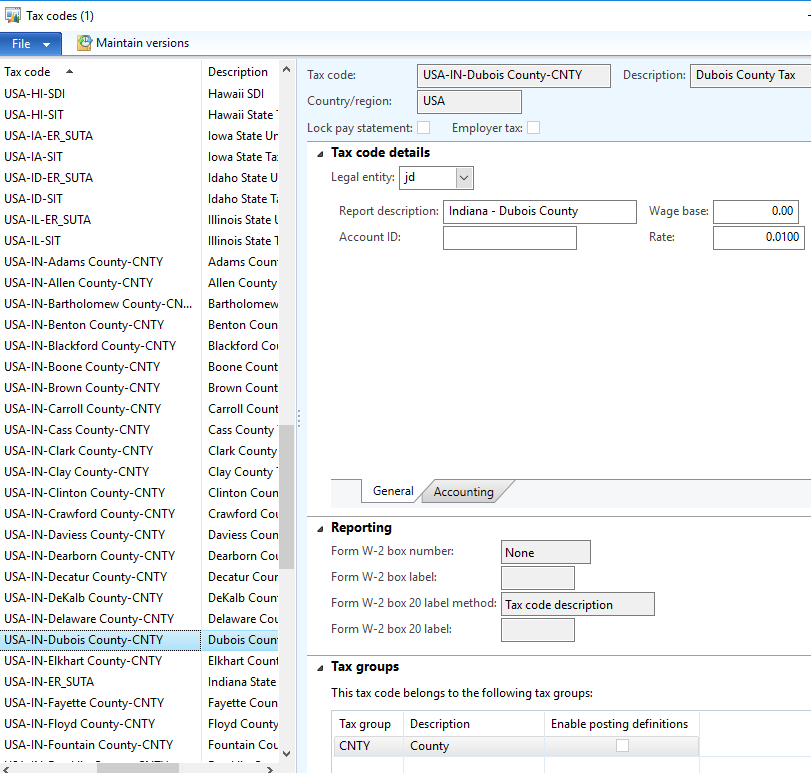
Task: Select USA-IN-ER_SUTA tax code
Action: (49, 683)
